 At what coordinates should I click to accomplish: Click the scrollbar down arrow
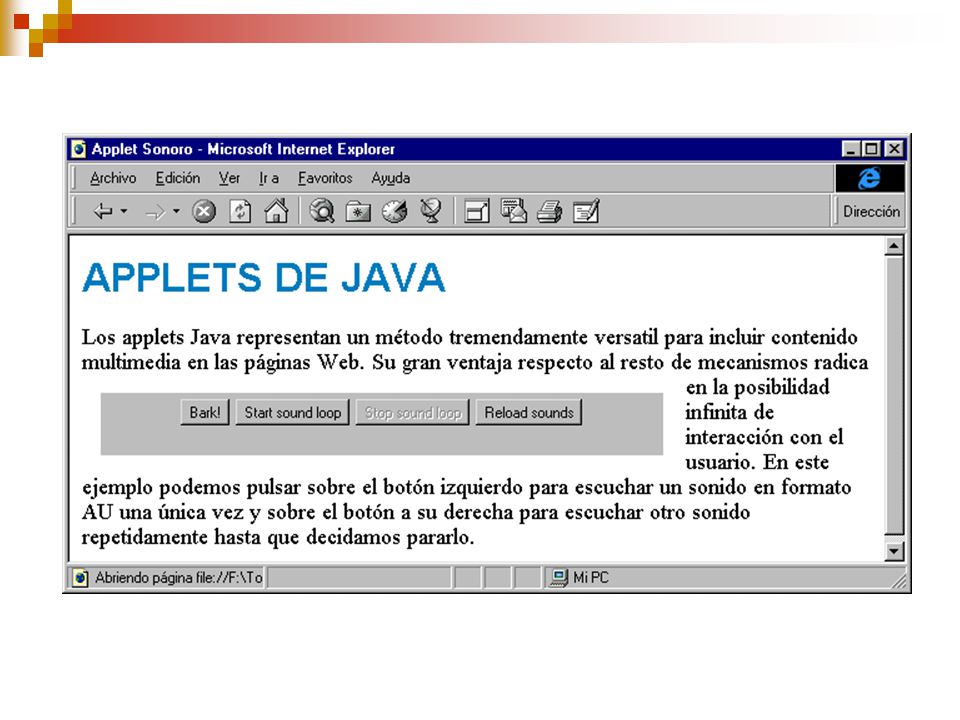pos(894,552)
